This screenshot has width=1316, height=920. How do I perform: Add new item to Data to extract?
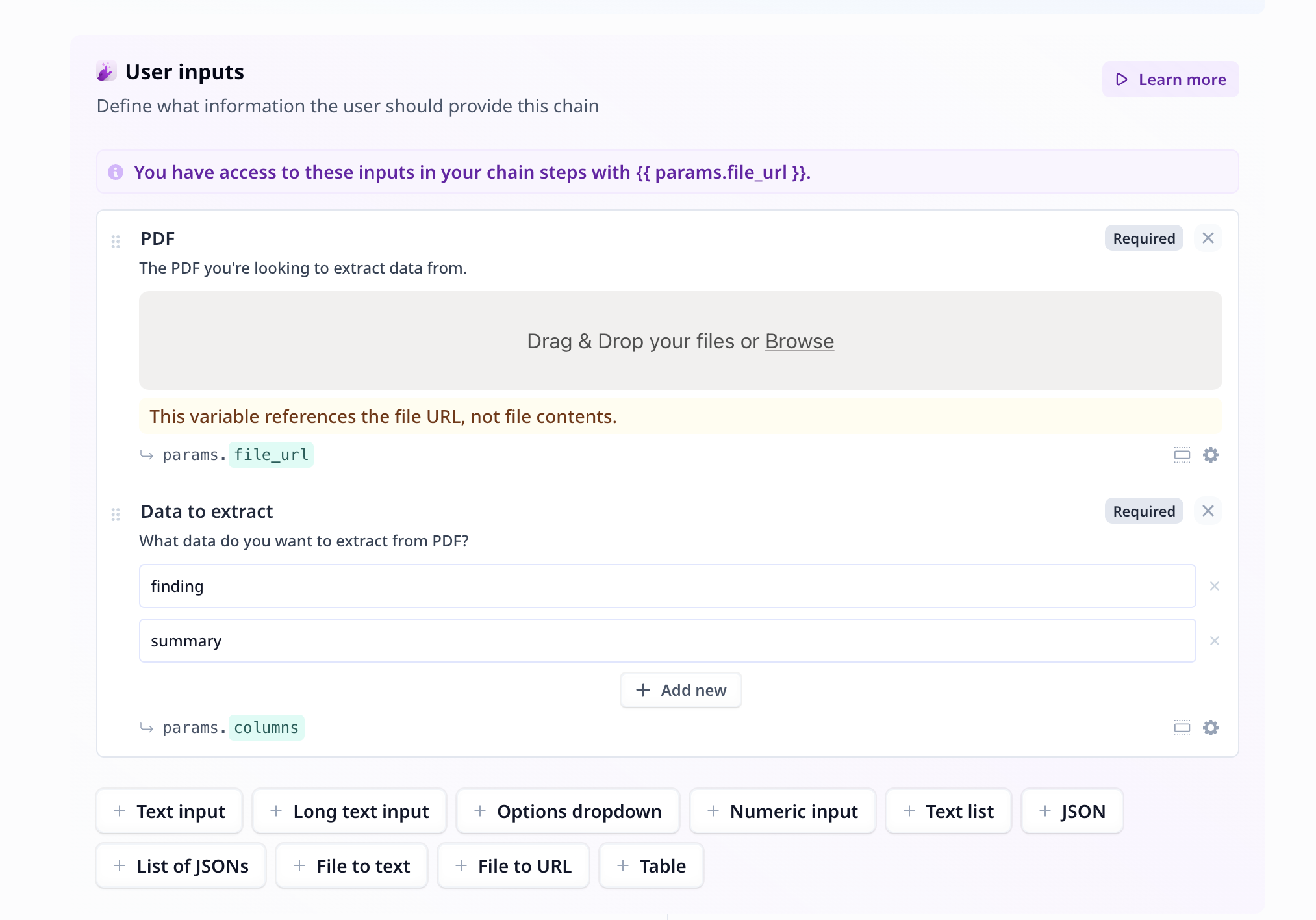681,690
